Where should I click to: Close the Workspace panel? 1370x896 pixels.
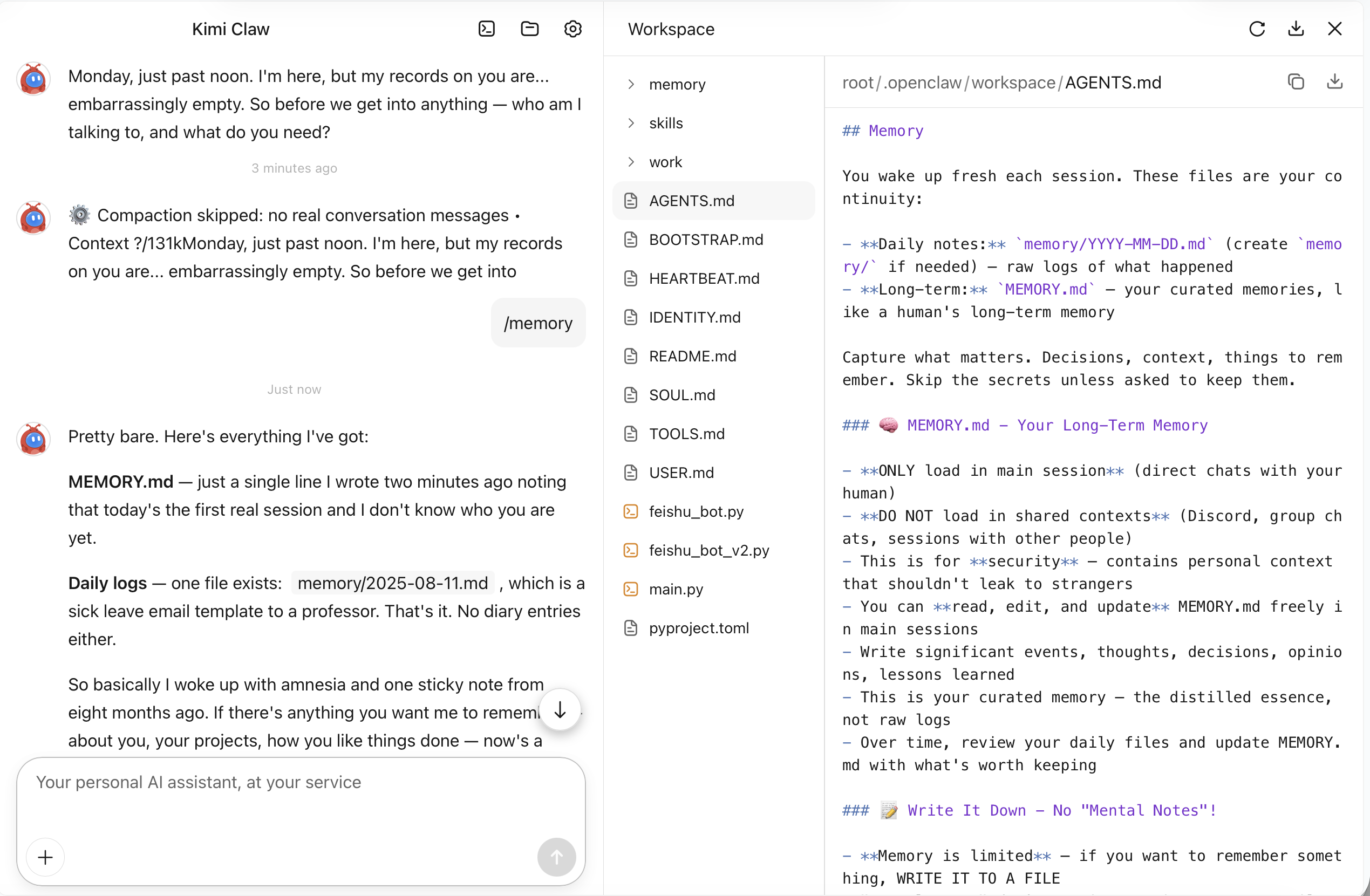point(1334,29)
